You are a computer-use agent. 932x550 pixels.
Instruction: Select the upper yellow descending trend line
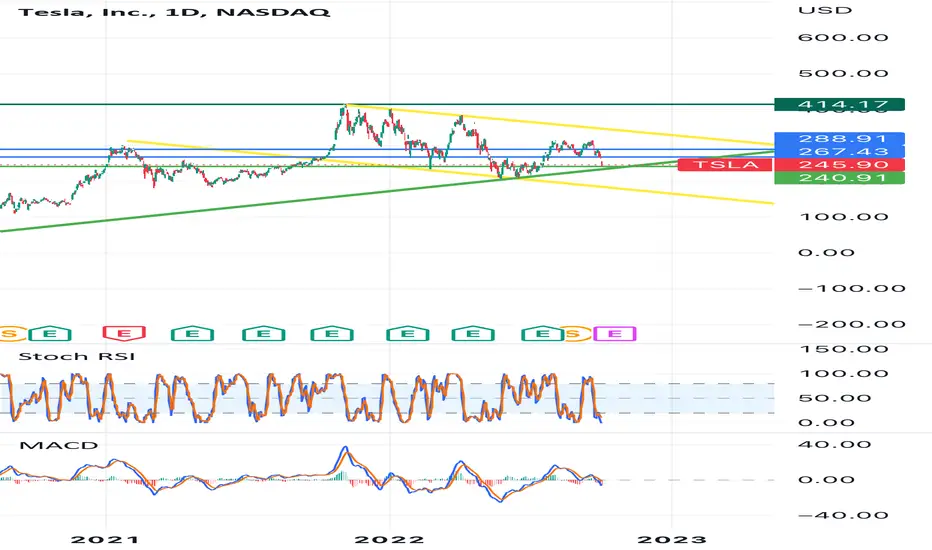(559, 124)
